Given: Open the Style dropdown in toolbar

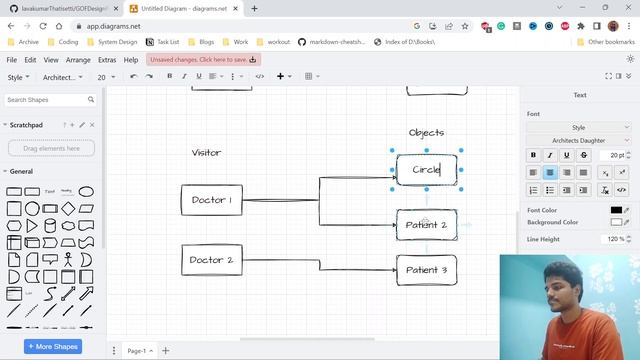Looking at the screenshot, I should click(x=18, y=77).
